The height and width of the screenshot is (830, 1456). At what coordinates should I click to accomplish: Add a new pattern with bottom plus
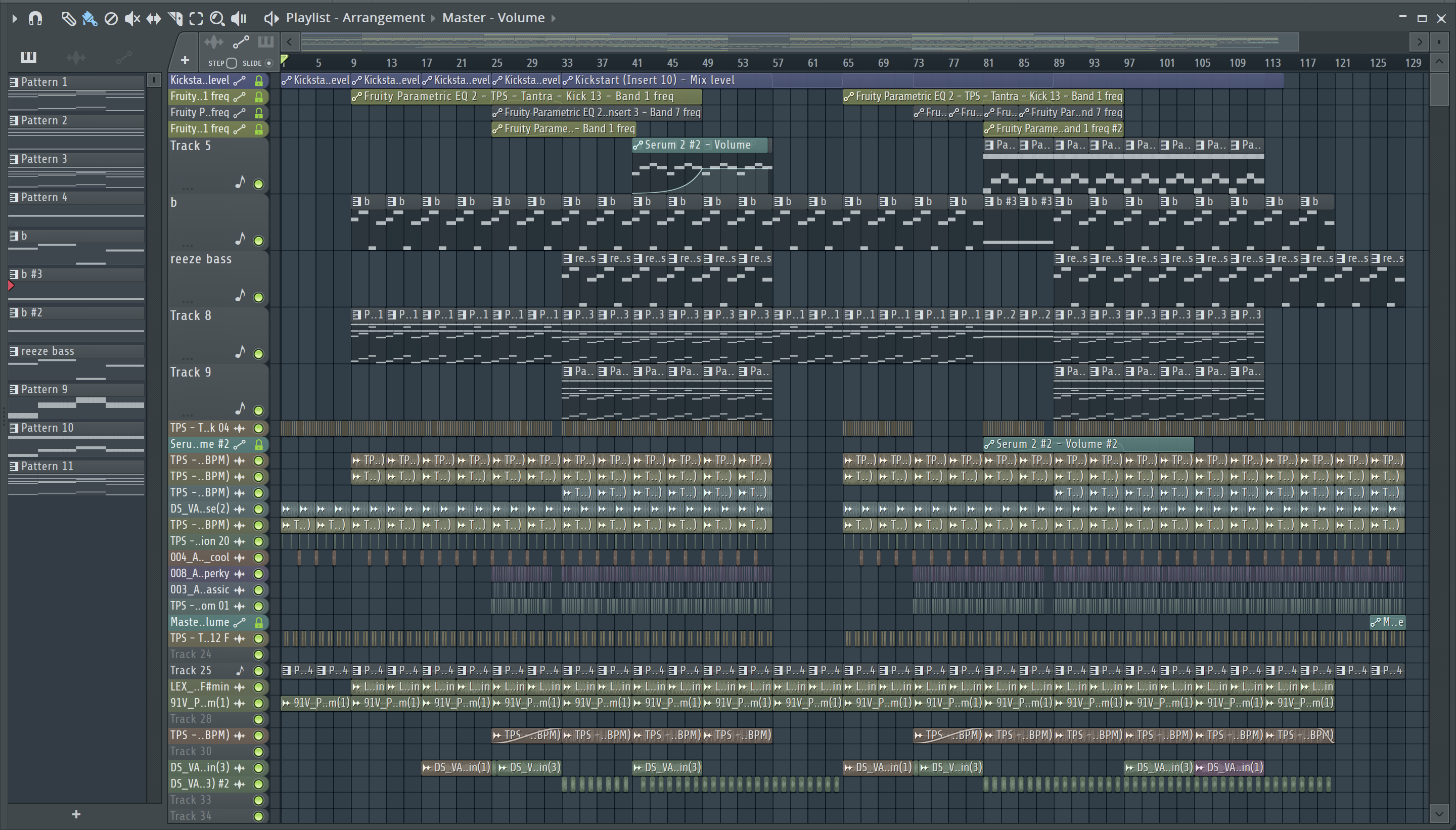(x=76, y=815)
